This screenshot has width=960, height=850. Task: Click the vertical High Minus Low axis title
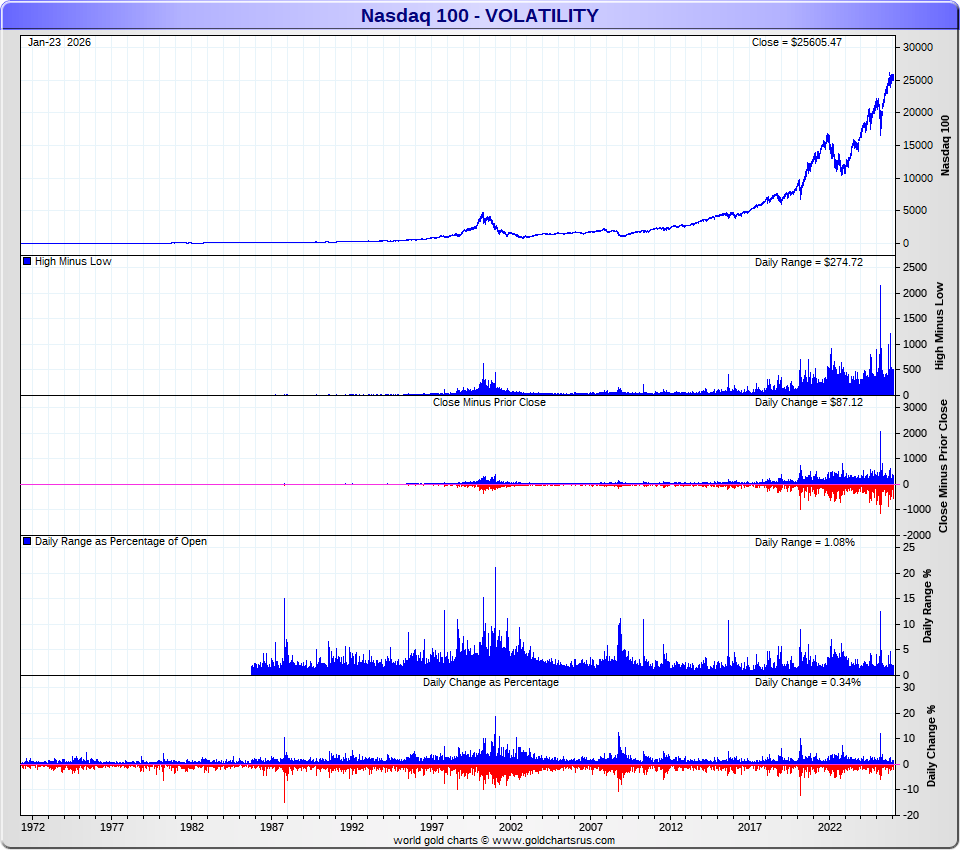[x=940, y=326]
